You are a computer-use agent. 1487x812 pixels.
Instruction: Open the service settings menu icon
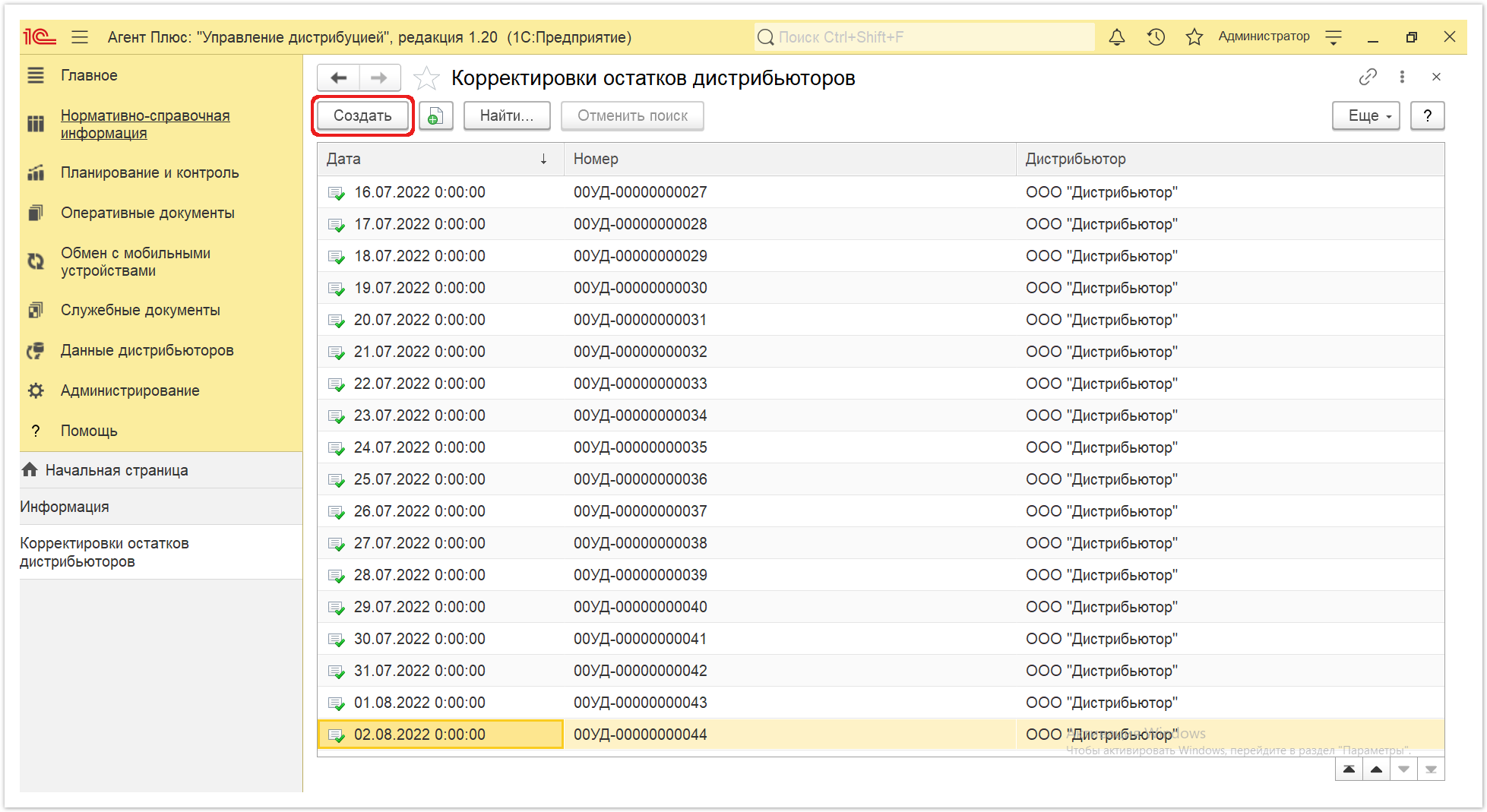click(1334, 37)
